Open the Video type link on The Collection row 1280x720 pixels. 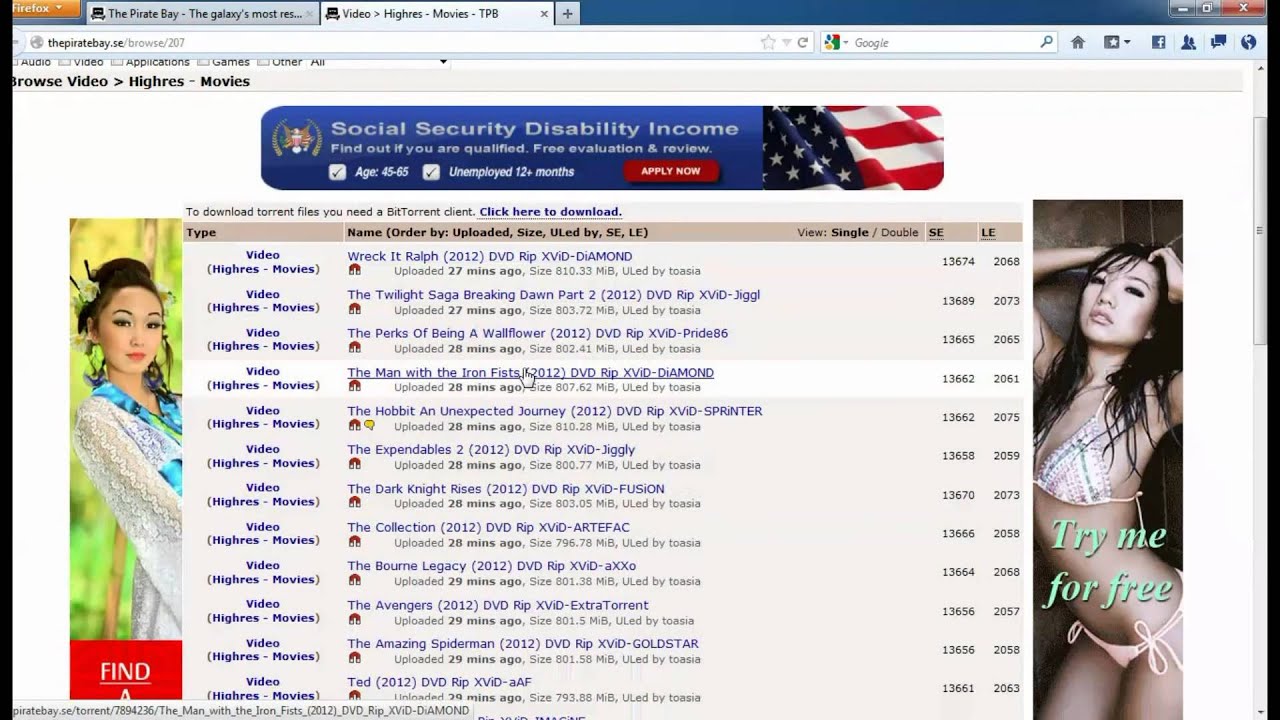(263, 527)
